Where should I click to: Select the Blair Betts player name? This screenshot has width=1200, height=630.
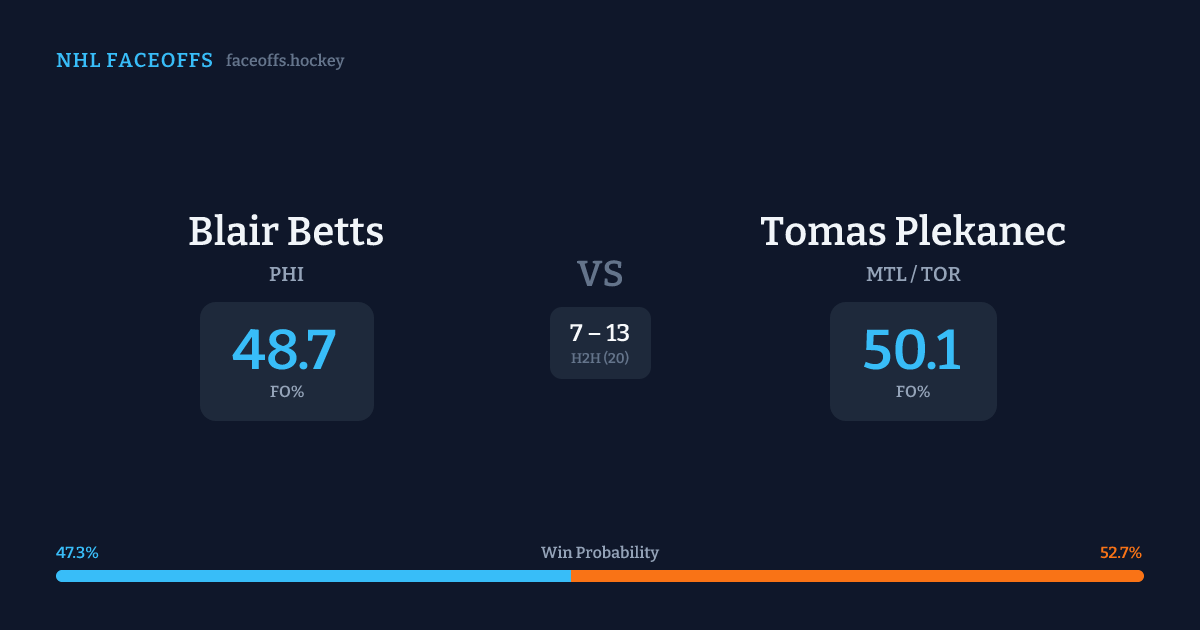pyautogui.click(x=286, y=232)
